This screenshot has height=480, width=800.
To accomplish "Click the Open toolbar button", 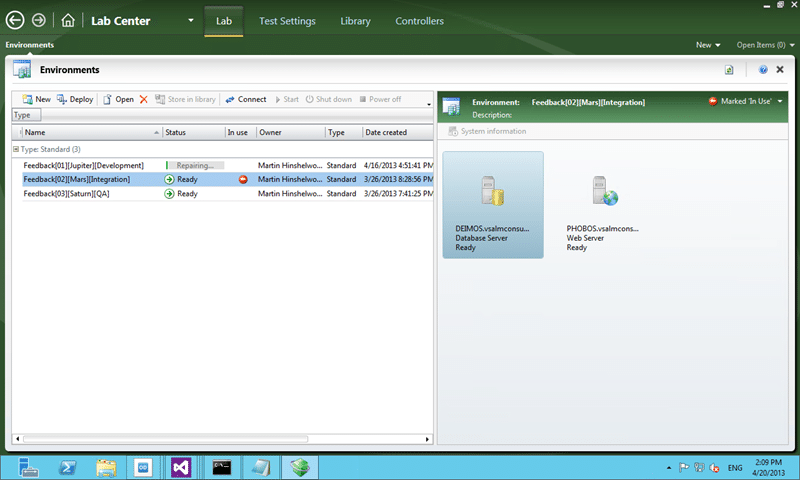I will tap(118, 99).
